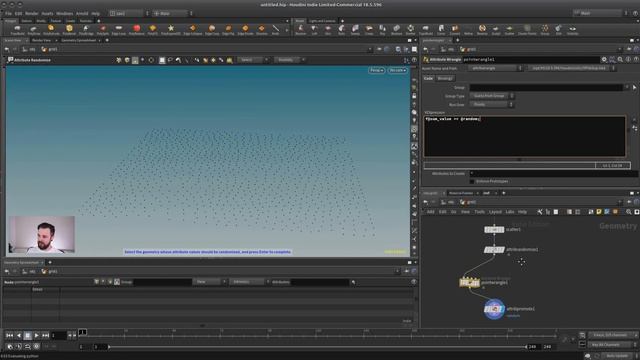Select the Edge Collapse shelf tool
This screenshot has width=640, height=360.
[x=193, y=29]
